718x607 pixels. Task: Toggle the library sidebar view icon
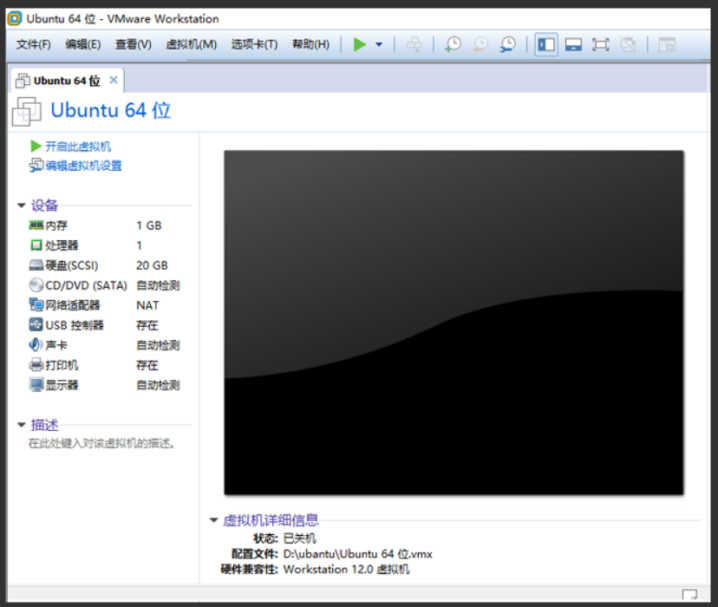pos(546,44)
